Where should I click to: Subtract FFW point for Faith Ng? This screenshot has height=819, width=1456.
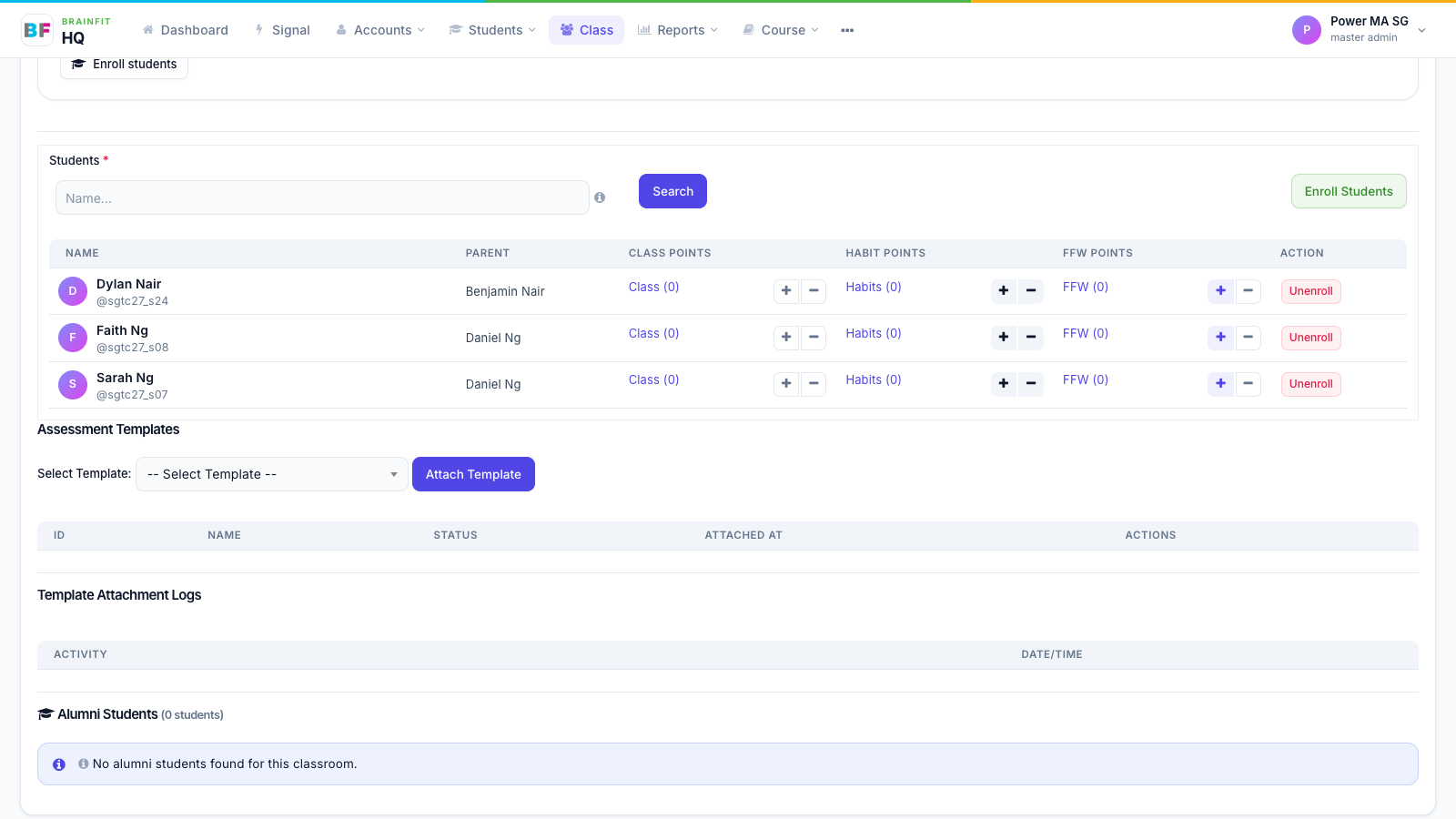[x=1249, y=338]
